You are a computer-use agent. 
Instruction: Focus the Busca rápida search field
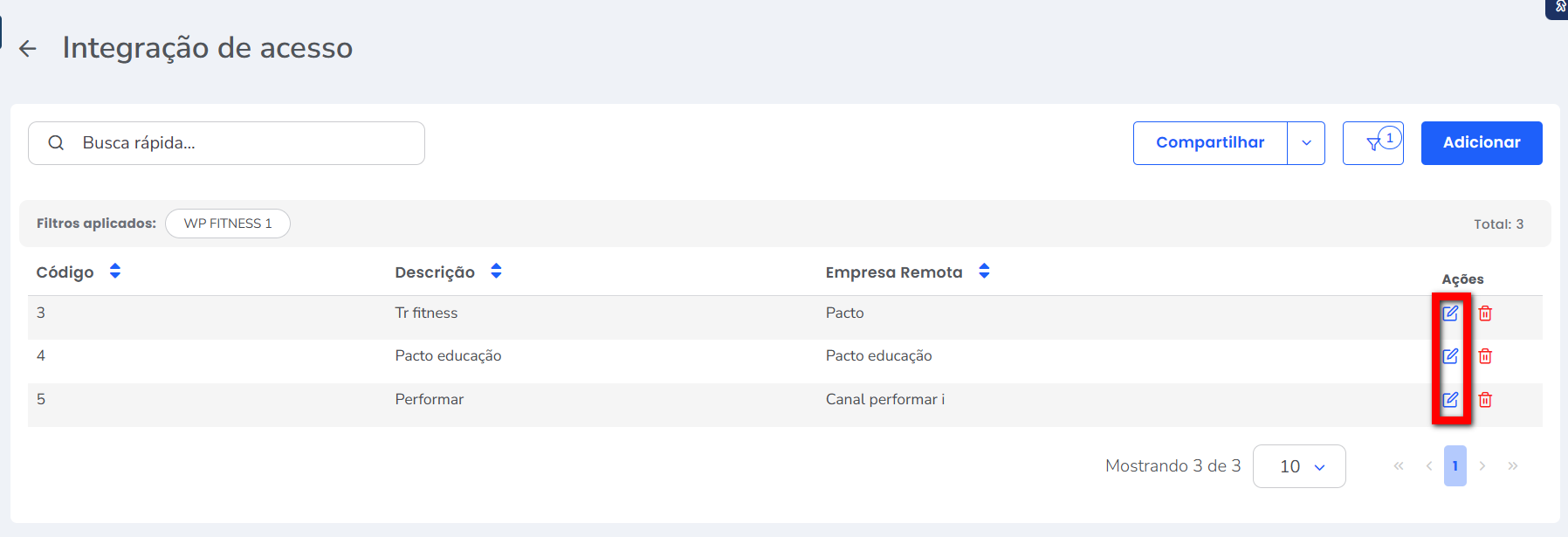click(x=244, y=143)
